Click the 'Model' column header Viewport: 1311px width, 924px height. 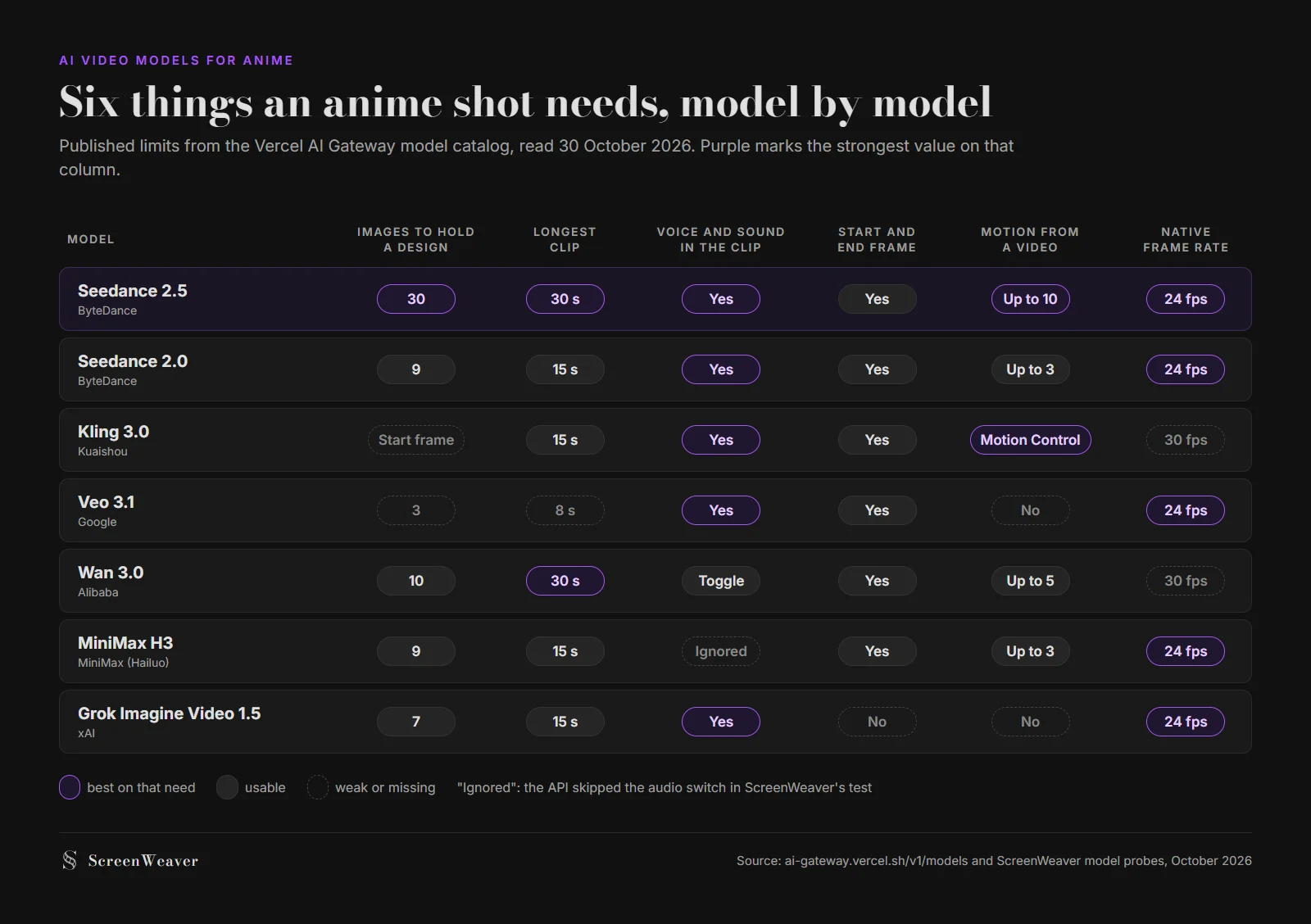coord(91,239)
